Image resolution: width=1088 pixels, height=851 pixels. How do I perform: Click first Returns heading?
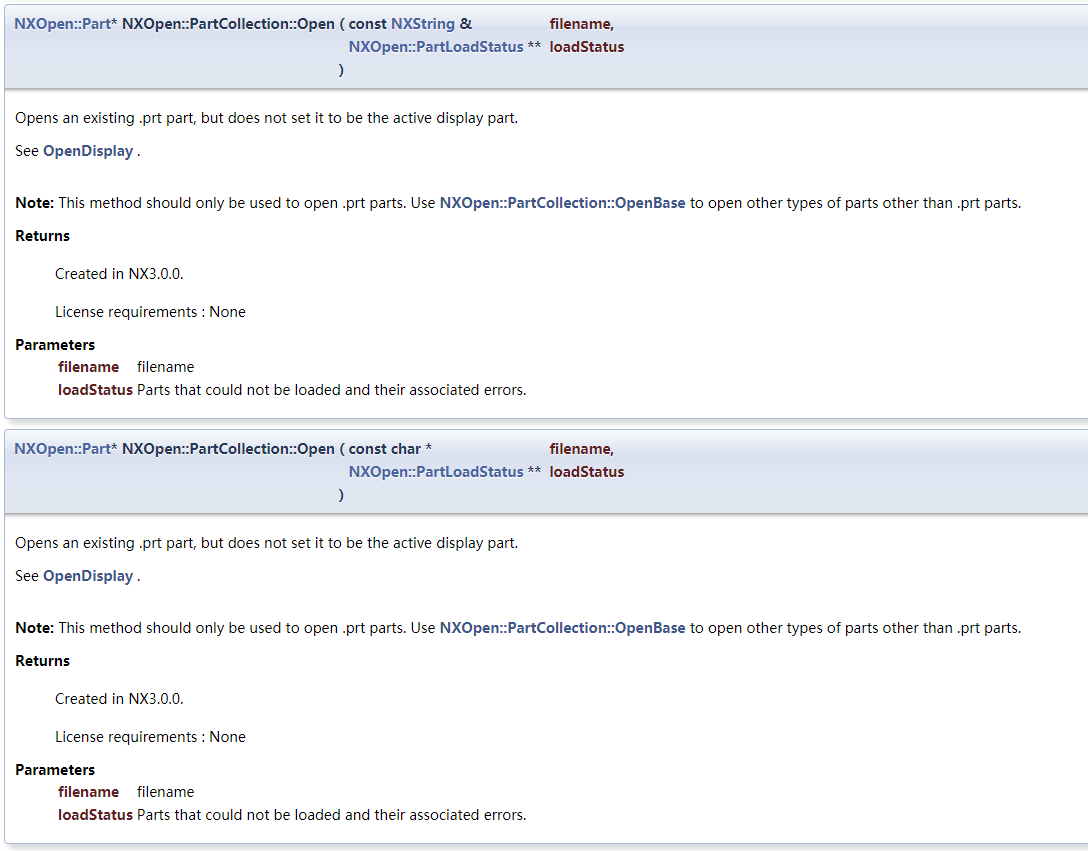tap(42, 235)
